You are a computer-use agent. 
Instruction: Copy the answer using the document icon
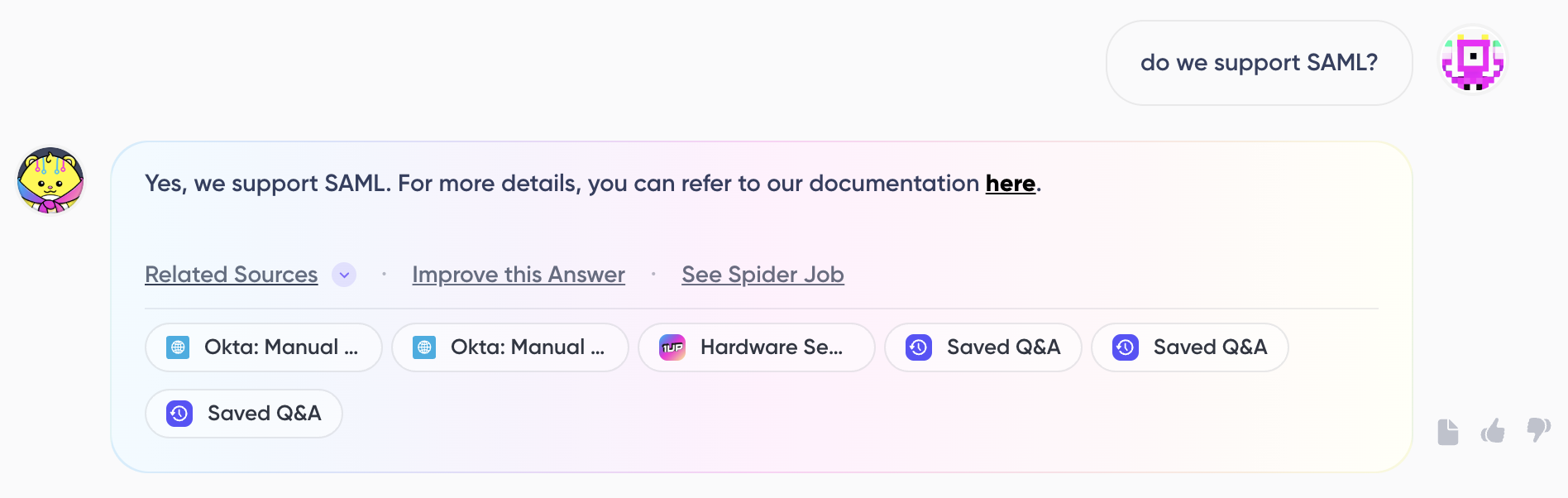[x=1447, y=432]
